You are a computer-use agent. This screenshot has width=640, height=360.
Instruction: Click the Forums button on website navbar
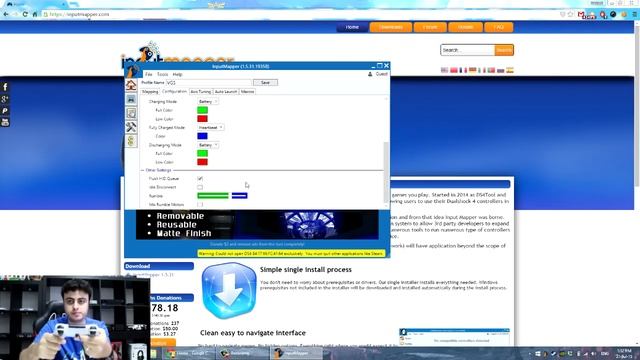point(430,27)
